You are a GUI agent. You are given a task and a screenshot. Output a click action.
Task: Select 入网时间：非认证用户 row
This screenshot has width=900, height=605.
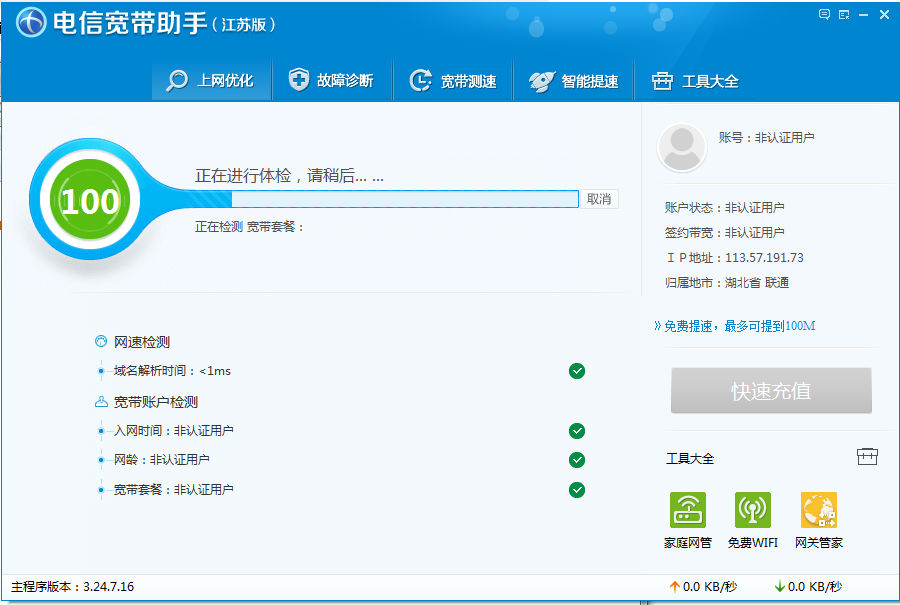pyautogui.click(x=342, y=431)
